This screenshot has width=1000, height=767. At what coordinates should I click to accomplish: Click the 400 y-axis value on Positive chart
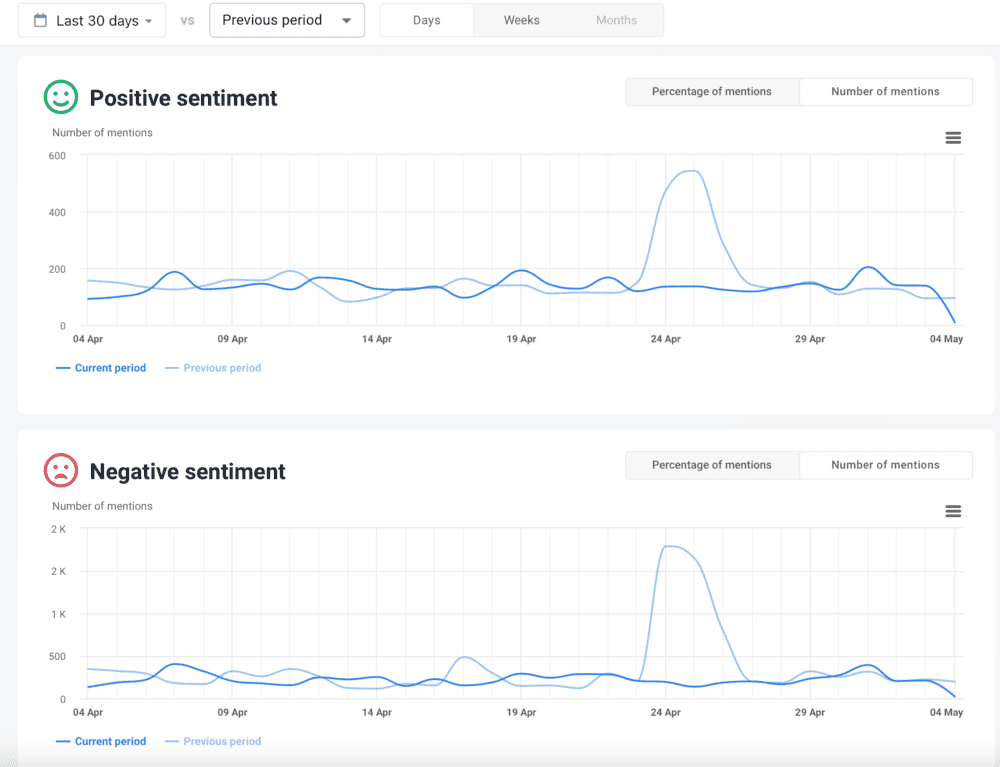pos(57,212)
